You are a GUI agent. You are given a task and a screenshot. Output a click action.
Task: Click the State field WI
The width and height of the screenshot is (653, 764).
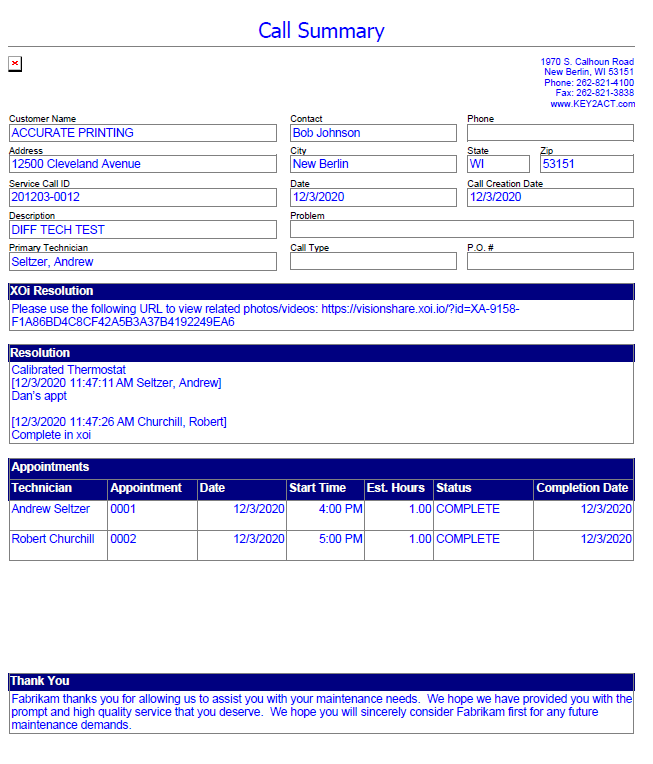point(498,164)
